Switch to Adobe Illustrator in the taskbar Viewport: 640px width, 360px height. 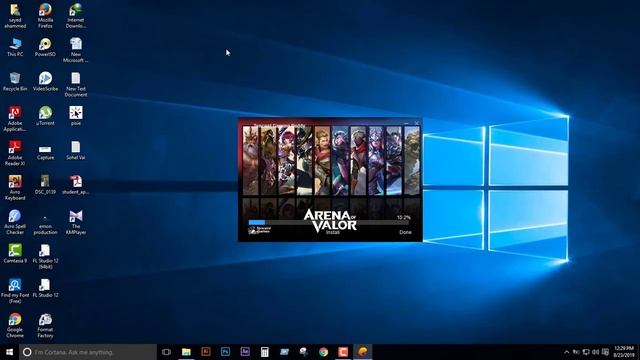(206, 352)
